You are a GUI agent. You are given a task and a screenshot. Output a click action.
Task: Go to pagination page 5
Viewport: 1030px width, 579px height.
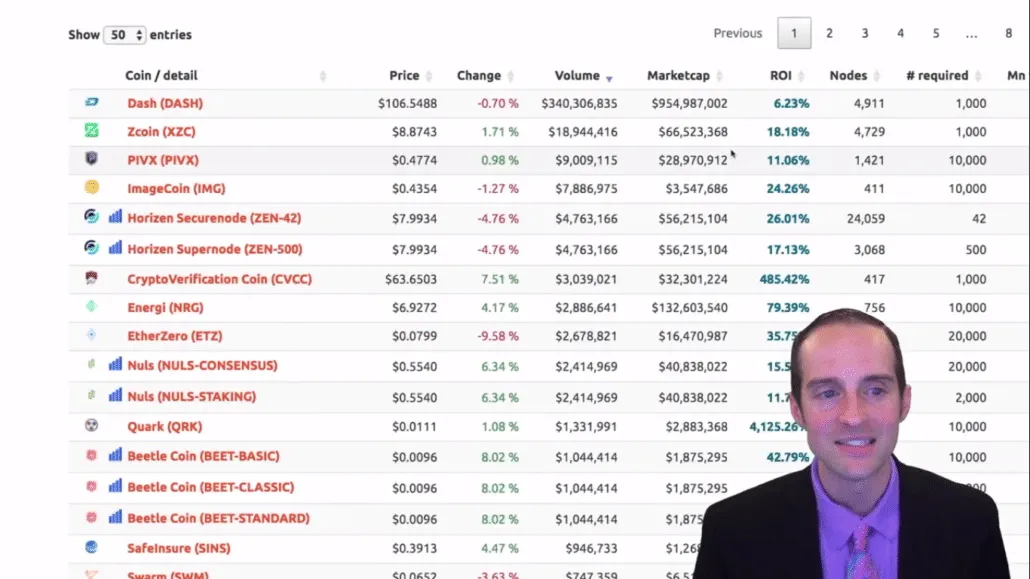(x=936, y=33)
